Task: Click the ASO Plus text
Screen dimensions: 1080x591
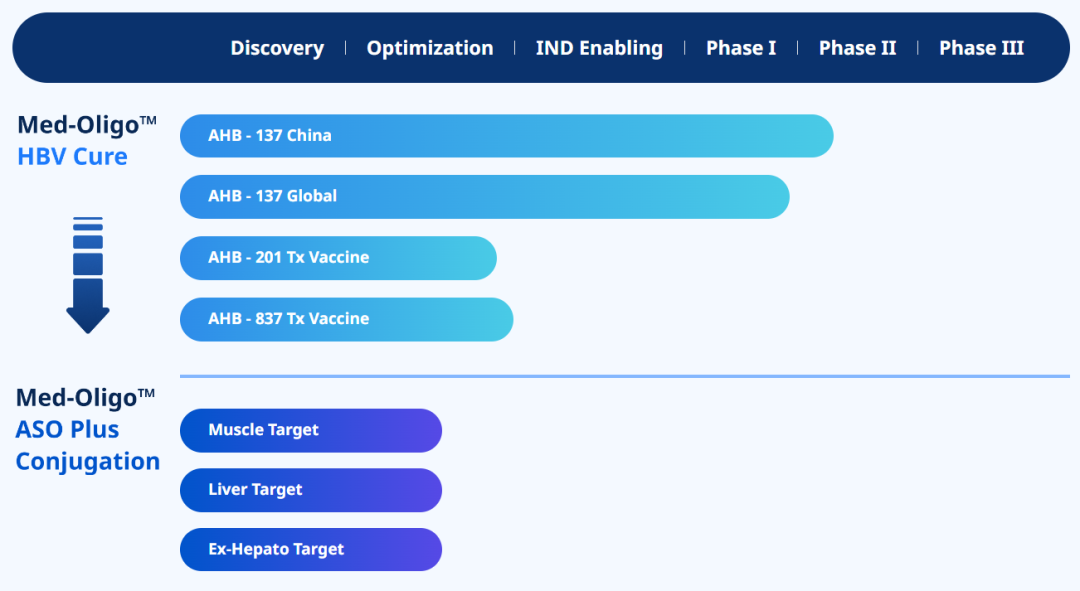Action: pyautogui.click(x=67, y=430)
